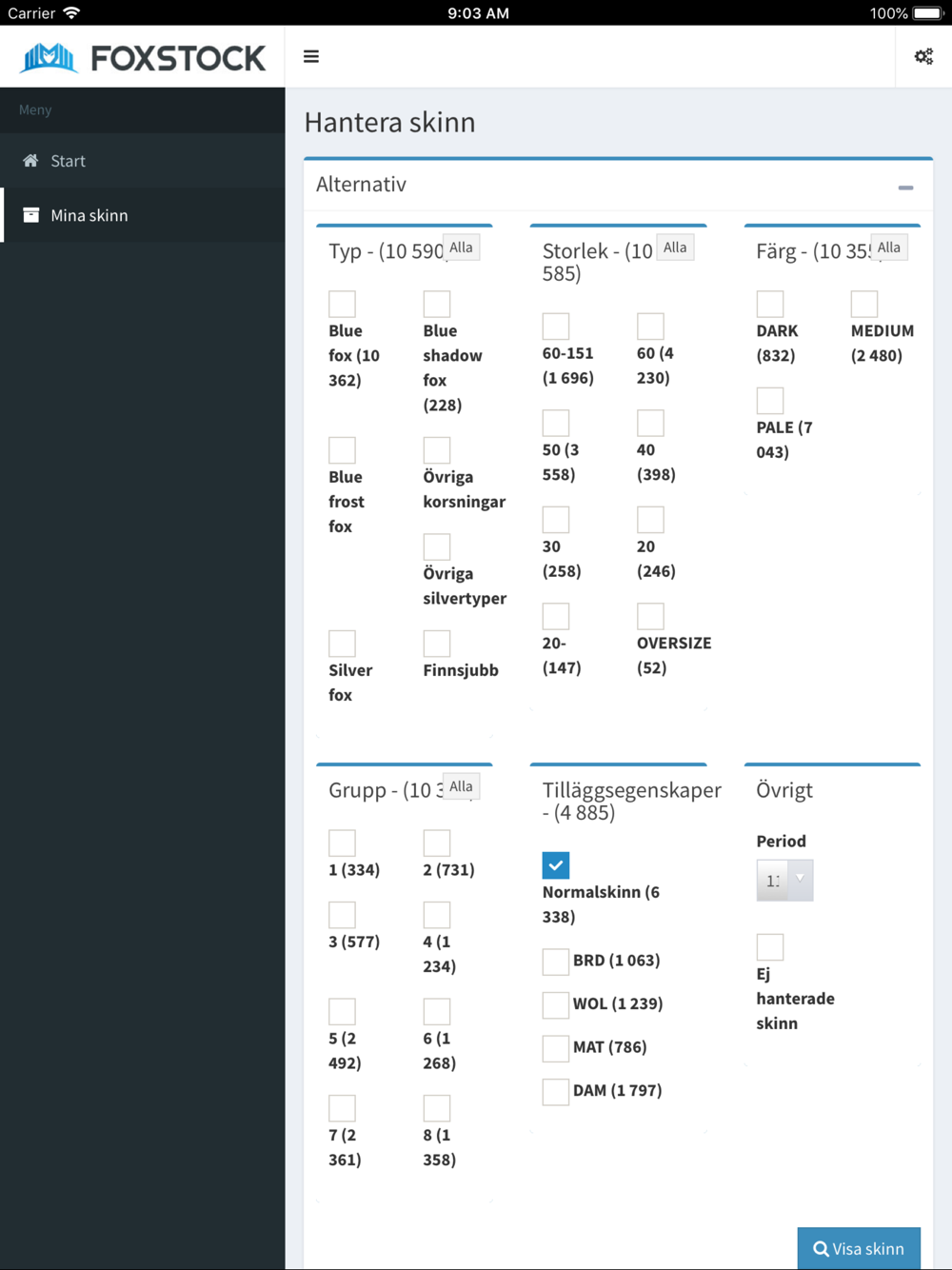
Task: Check the Blue frost fox checkbox
Action: tap(342, 450)
